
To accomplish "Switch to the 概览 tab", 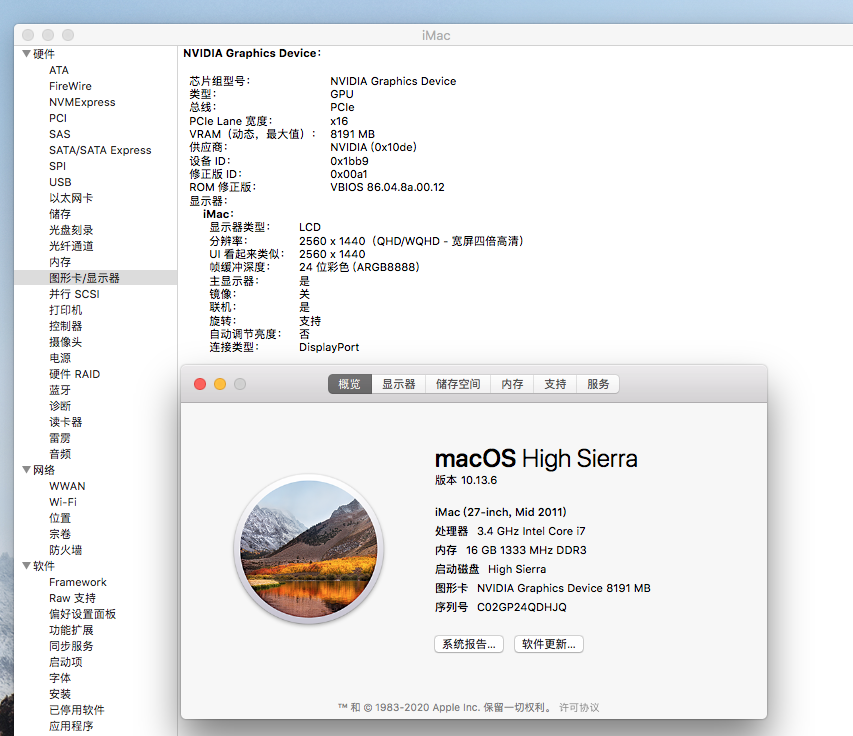I will click(349, 384).
